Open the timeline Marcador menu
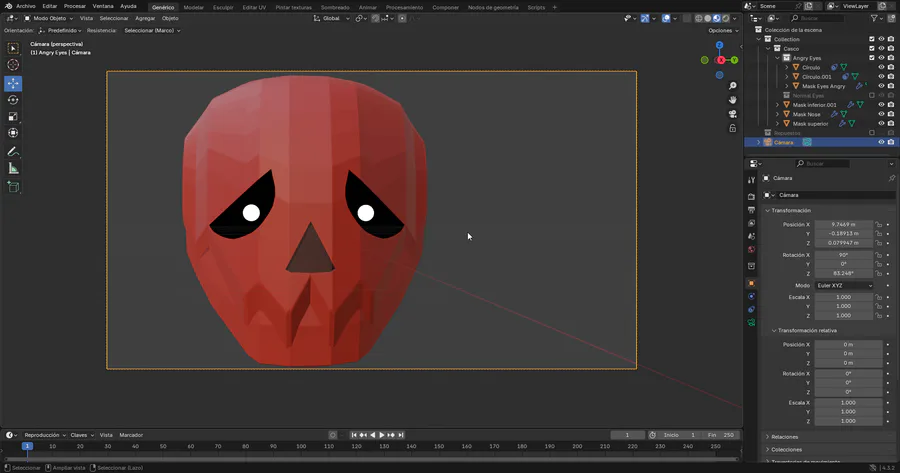Image resolution: width=900 pixels, height=473 pixels. (x=131, y=435)
